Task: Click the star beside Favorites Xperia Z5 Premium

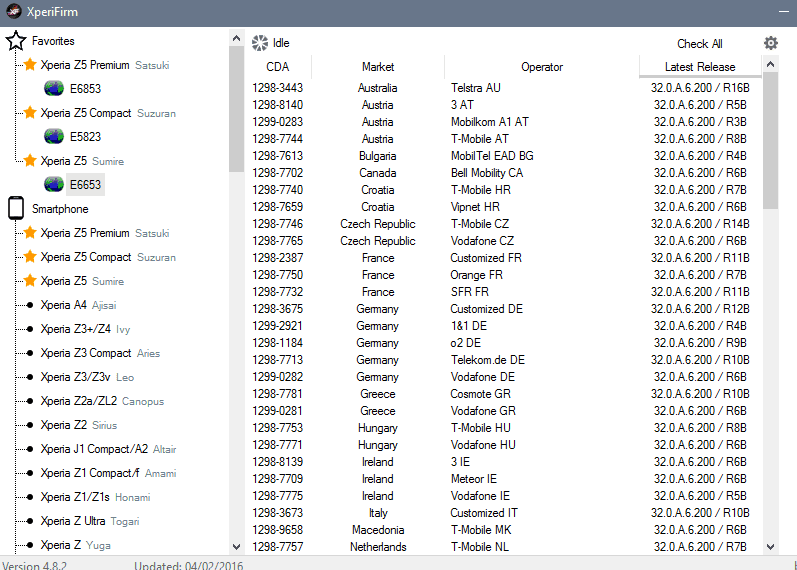Action: 30,65
